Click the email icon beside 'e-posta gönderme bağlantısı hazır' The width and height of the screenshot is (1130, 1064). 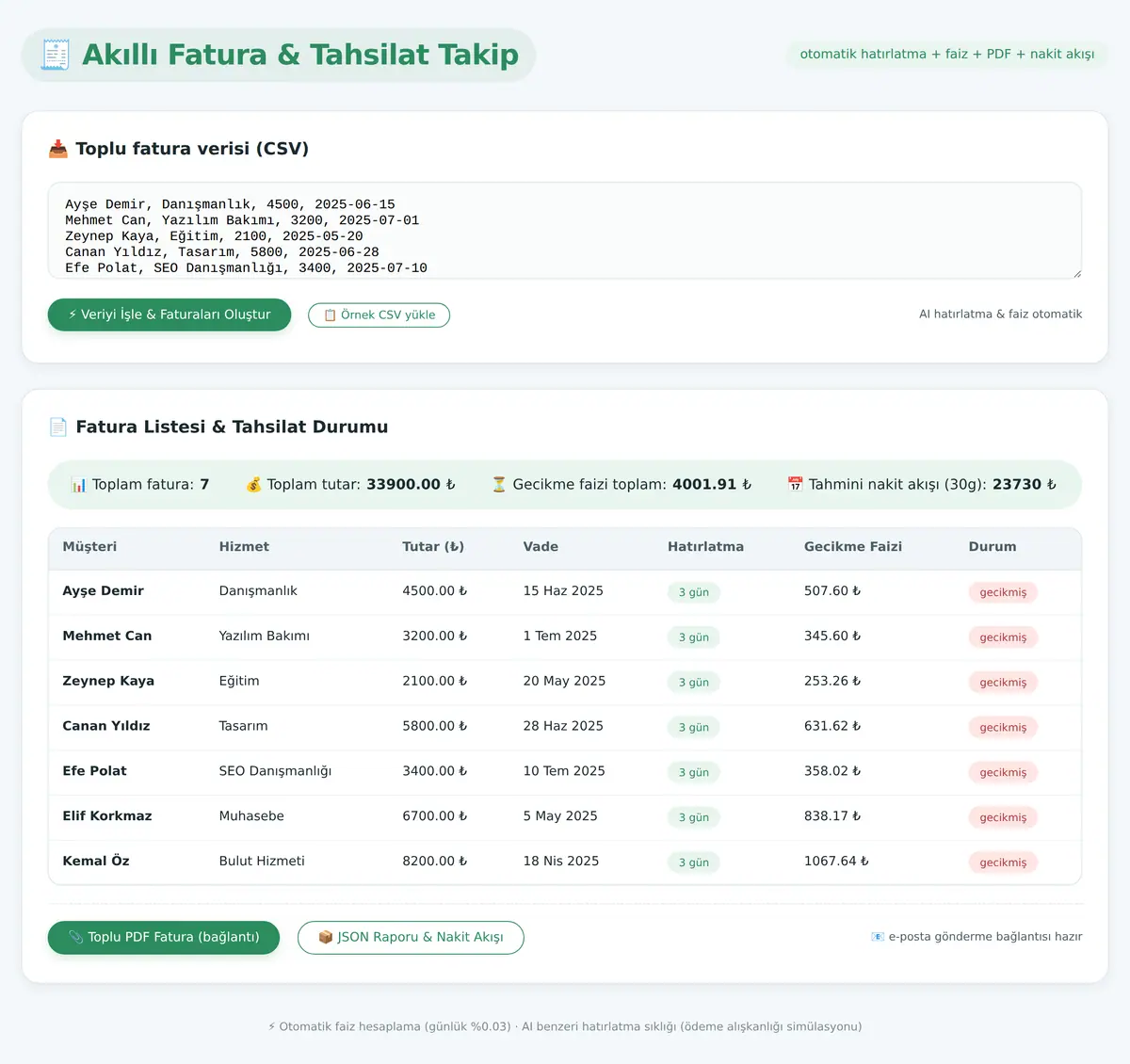point(878,937)
